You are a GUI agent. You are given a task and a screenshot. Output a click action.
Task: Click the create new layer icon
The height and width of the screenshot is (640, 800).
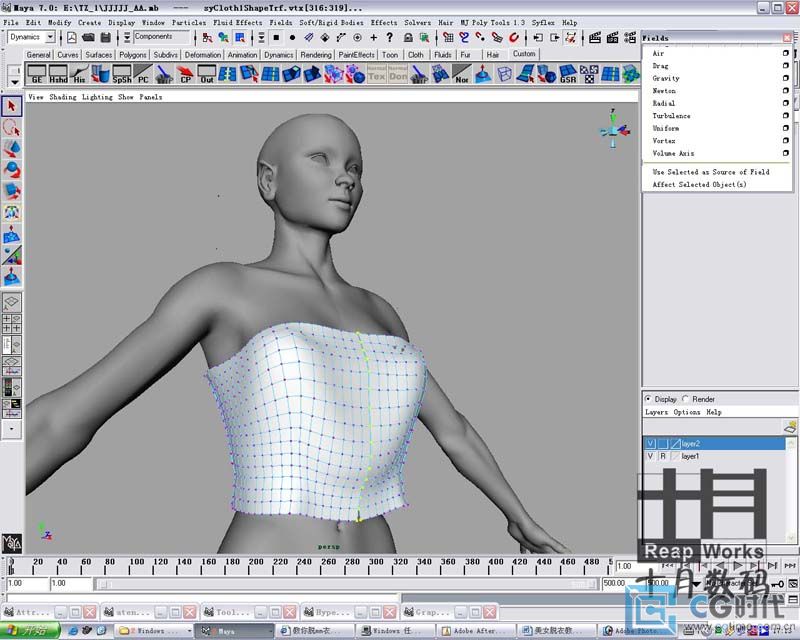tap(790, 426)
